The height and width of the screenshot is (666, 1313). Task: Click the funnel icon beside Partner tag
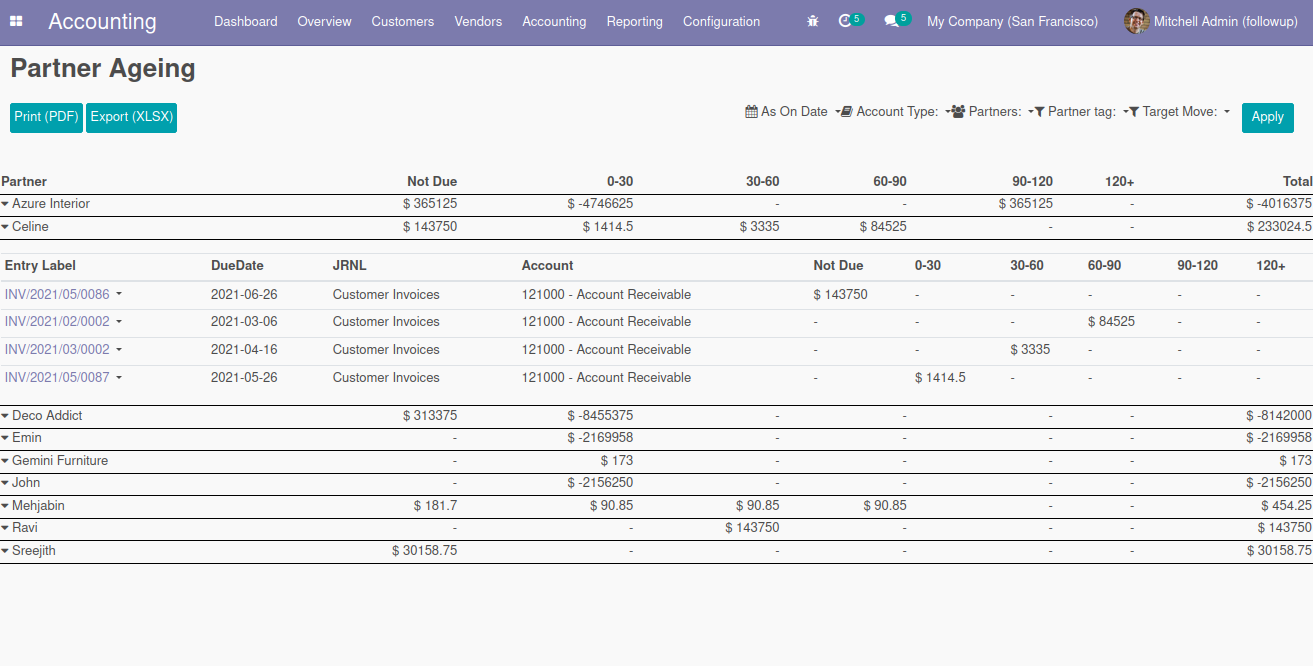click(x=1039, y=112)
